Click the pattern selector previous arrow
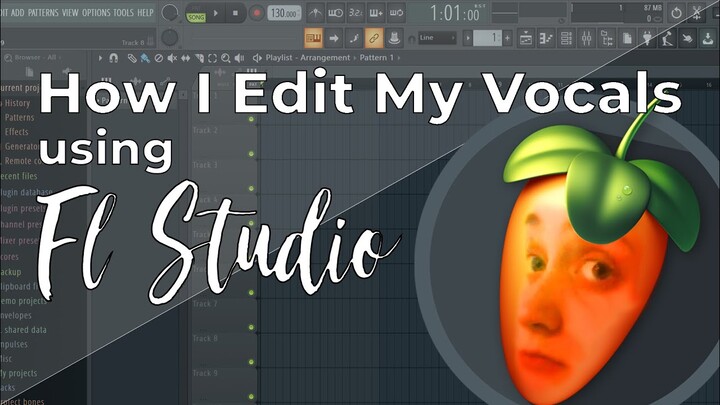This screenshot has width=720, height=405. click(x=467, y=38)
